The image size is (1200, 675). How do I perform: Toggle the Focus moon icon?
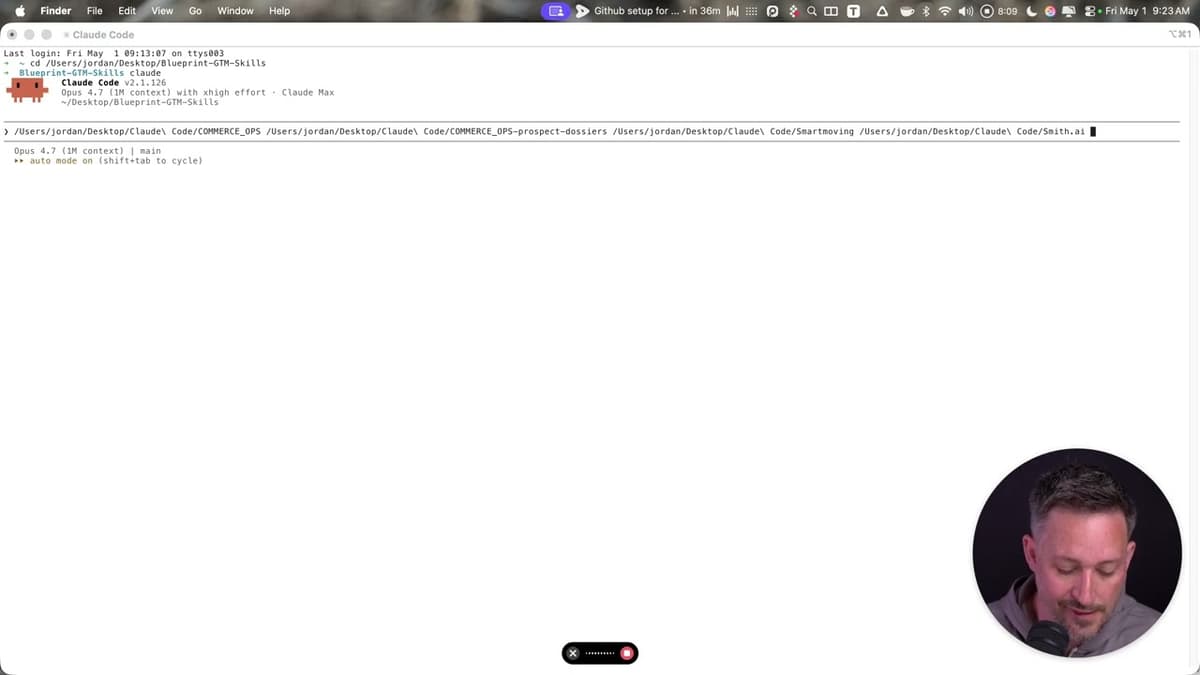tap(1032, 11)
